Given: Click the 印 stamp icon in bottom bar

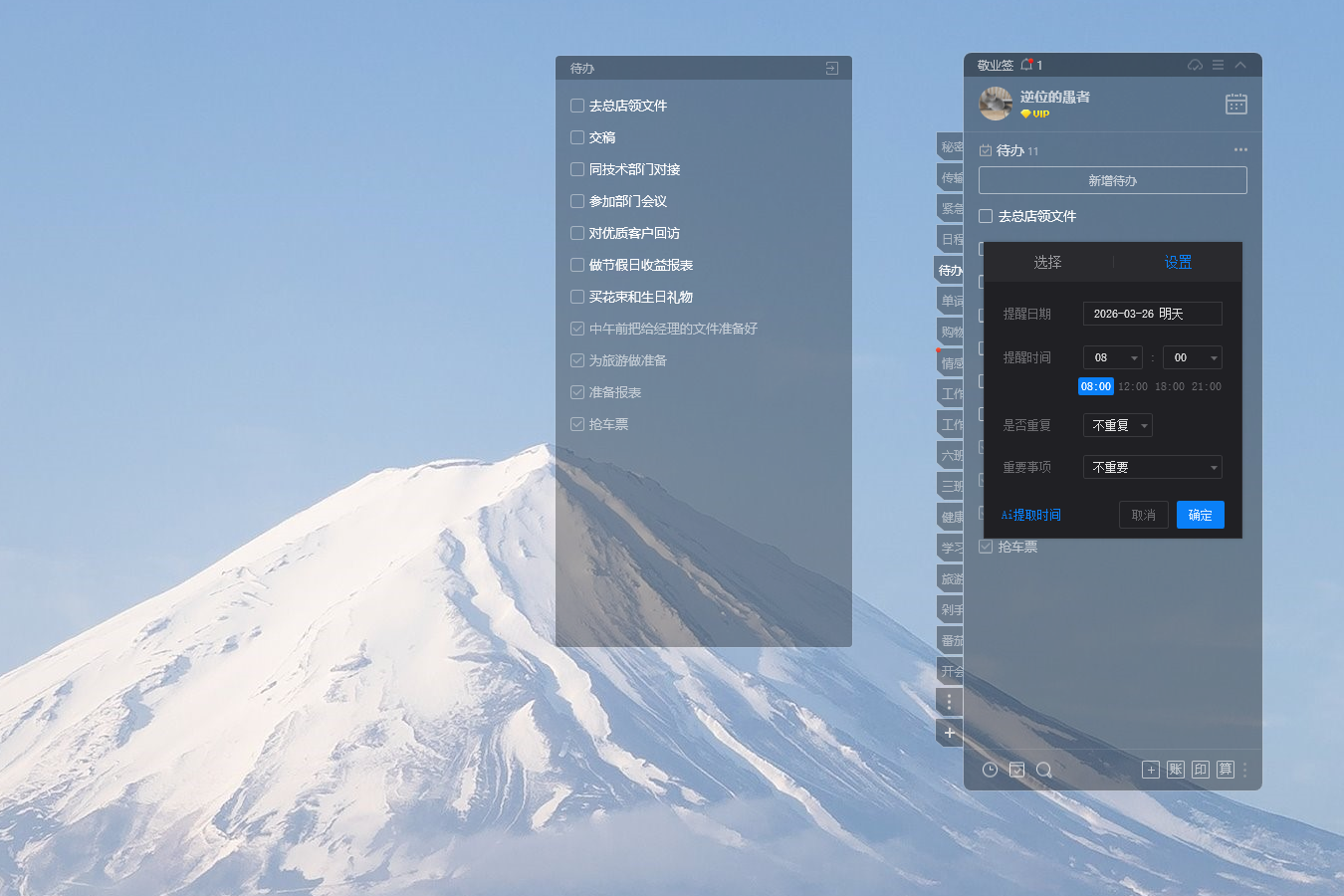Looking at the screenshot, I should pos(1201,770).
